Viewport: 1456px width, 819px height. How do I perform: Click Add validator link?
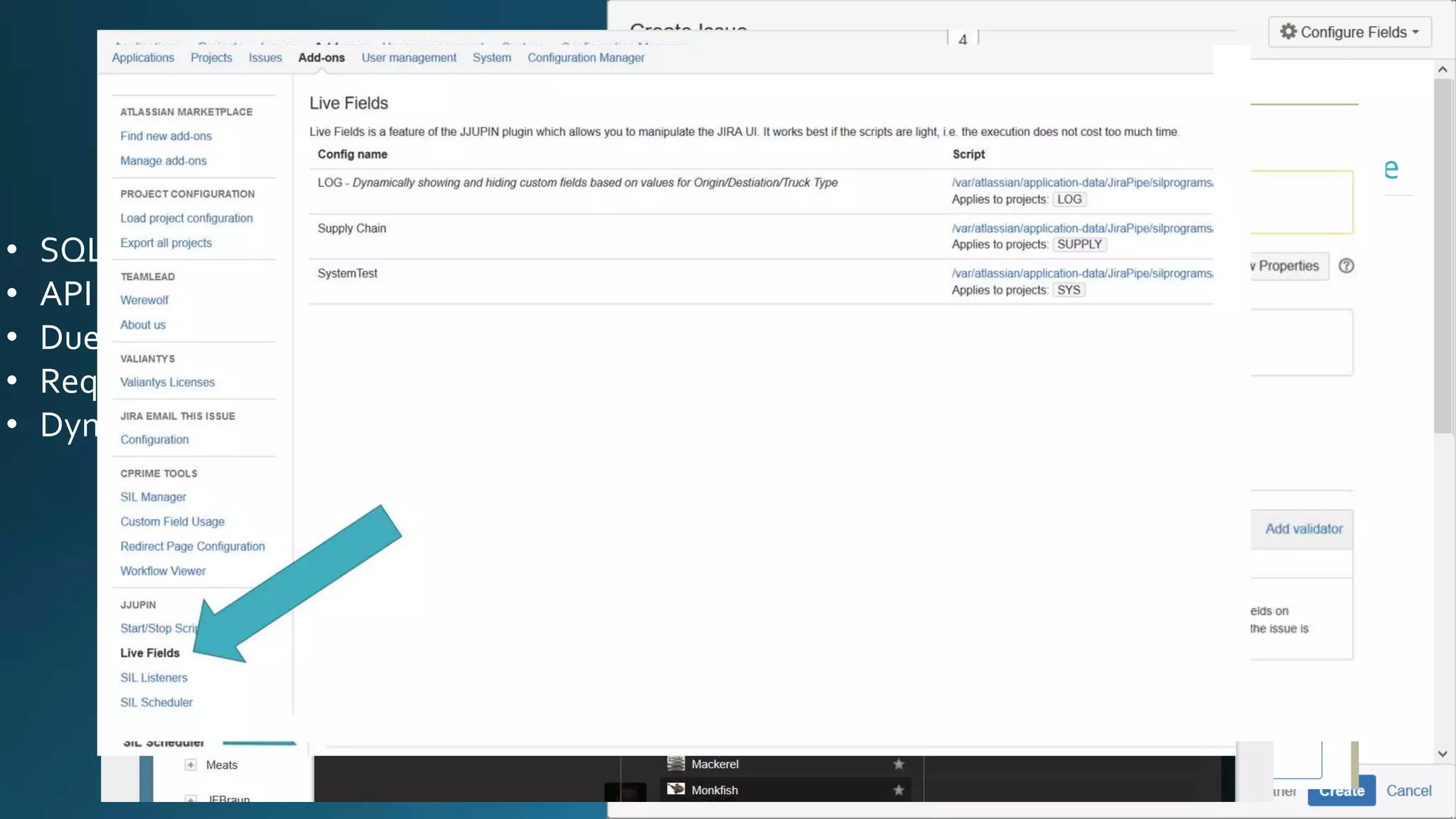coord(1304,529)
